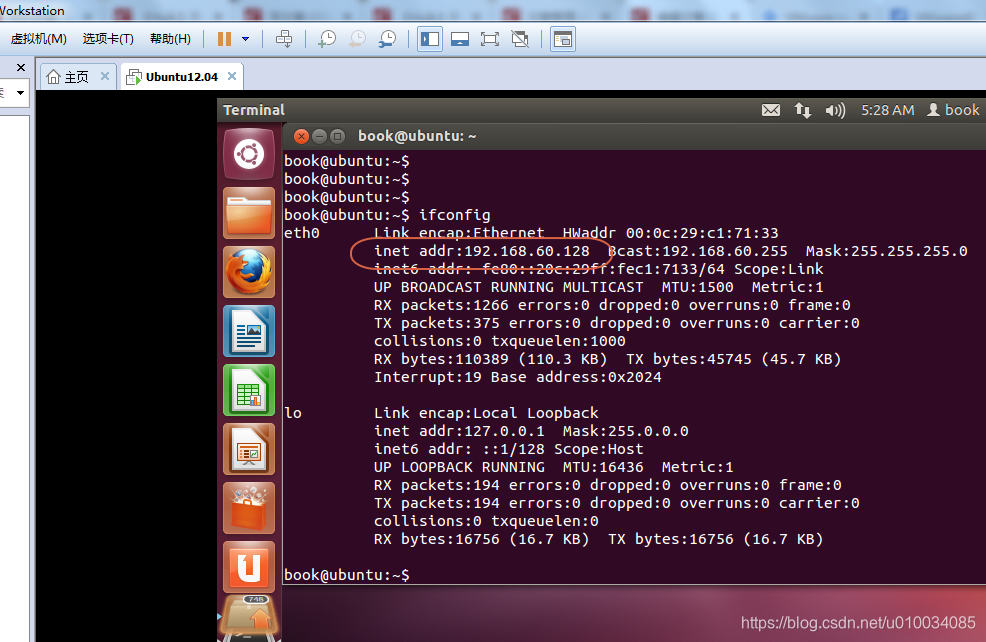Open LibreOffice Writer
The height and width of the screenshot is (642, 986).
[249, 331]
